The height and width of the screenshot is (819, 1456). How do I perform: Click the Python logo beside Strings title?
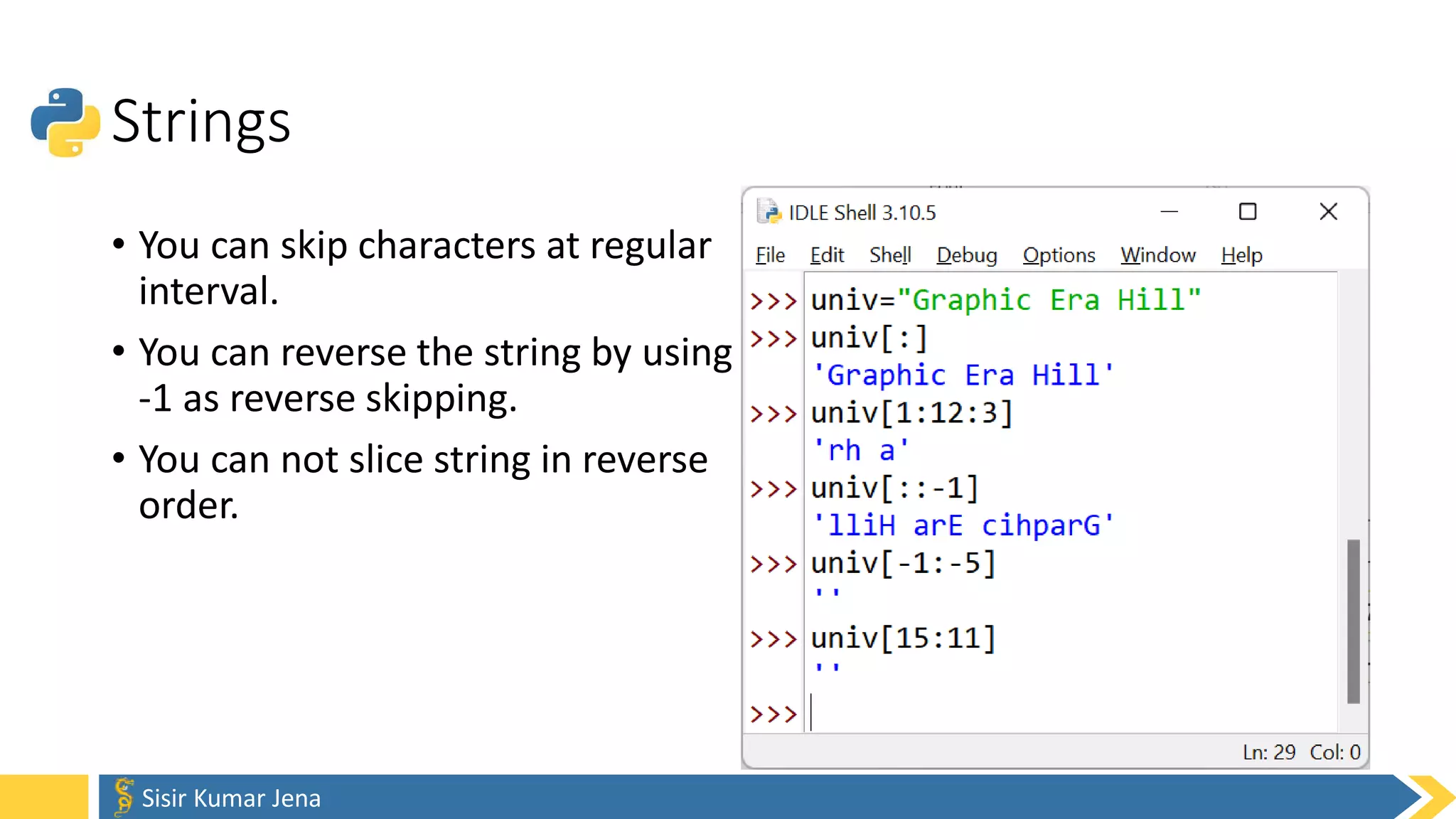pos(65,122)
